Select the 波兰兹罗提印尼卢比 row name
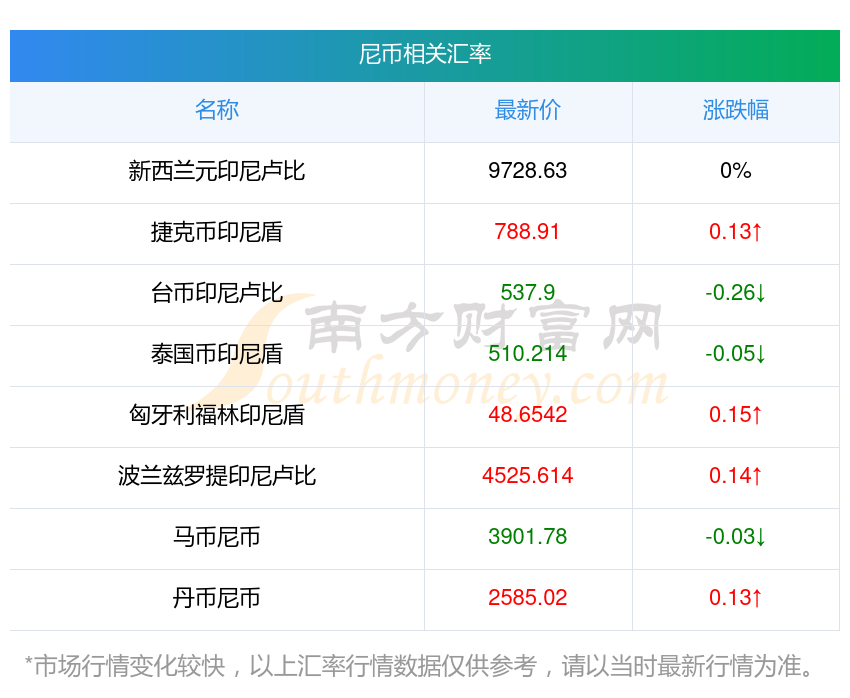Screen dimensions: 850x698 (x=217, y=476)
